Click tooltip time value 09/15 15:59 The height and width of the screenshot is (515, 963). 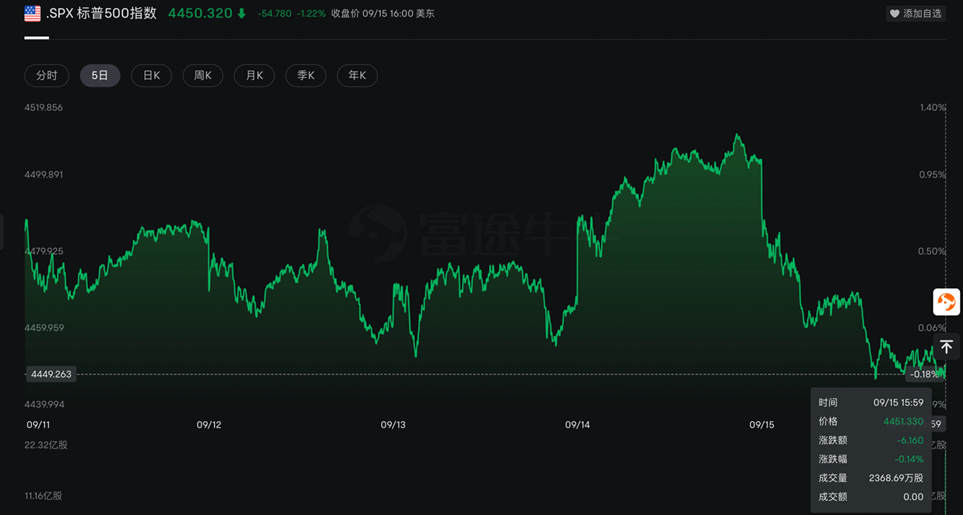(898, 403)
